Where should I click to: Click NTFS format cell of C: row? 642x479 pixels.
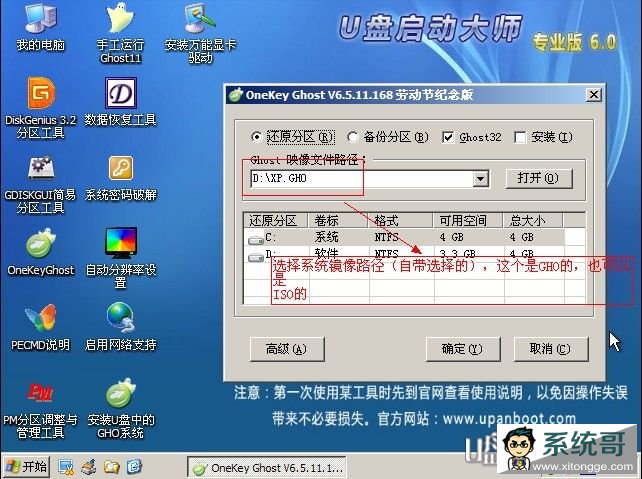tap(386, 237)
